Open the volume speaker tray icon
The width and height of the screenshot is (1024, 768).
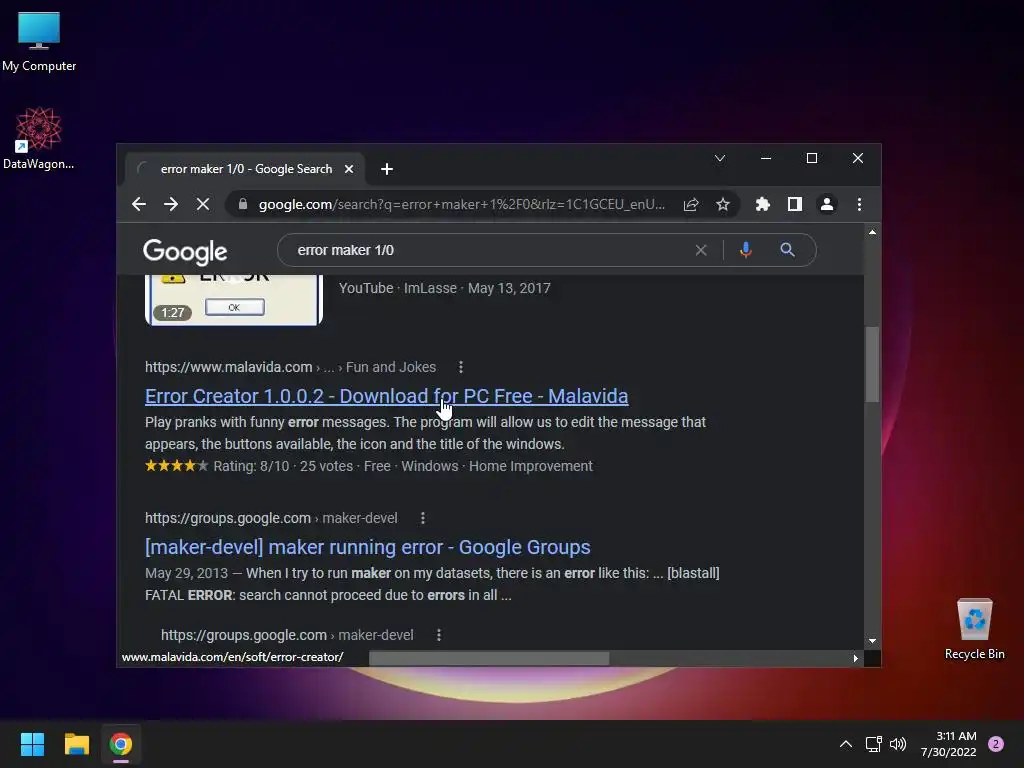point(899,744)
